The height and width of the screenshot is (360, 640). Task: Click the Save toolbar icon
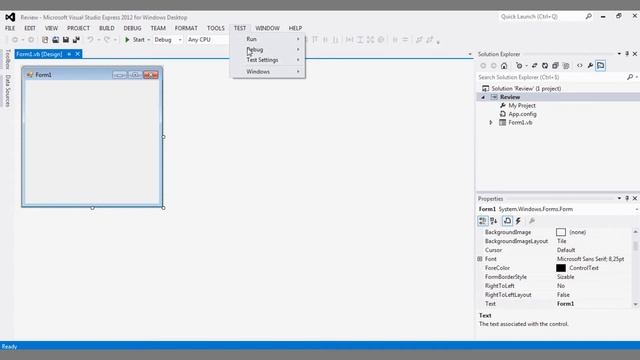66,40
